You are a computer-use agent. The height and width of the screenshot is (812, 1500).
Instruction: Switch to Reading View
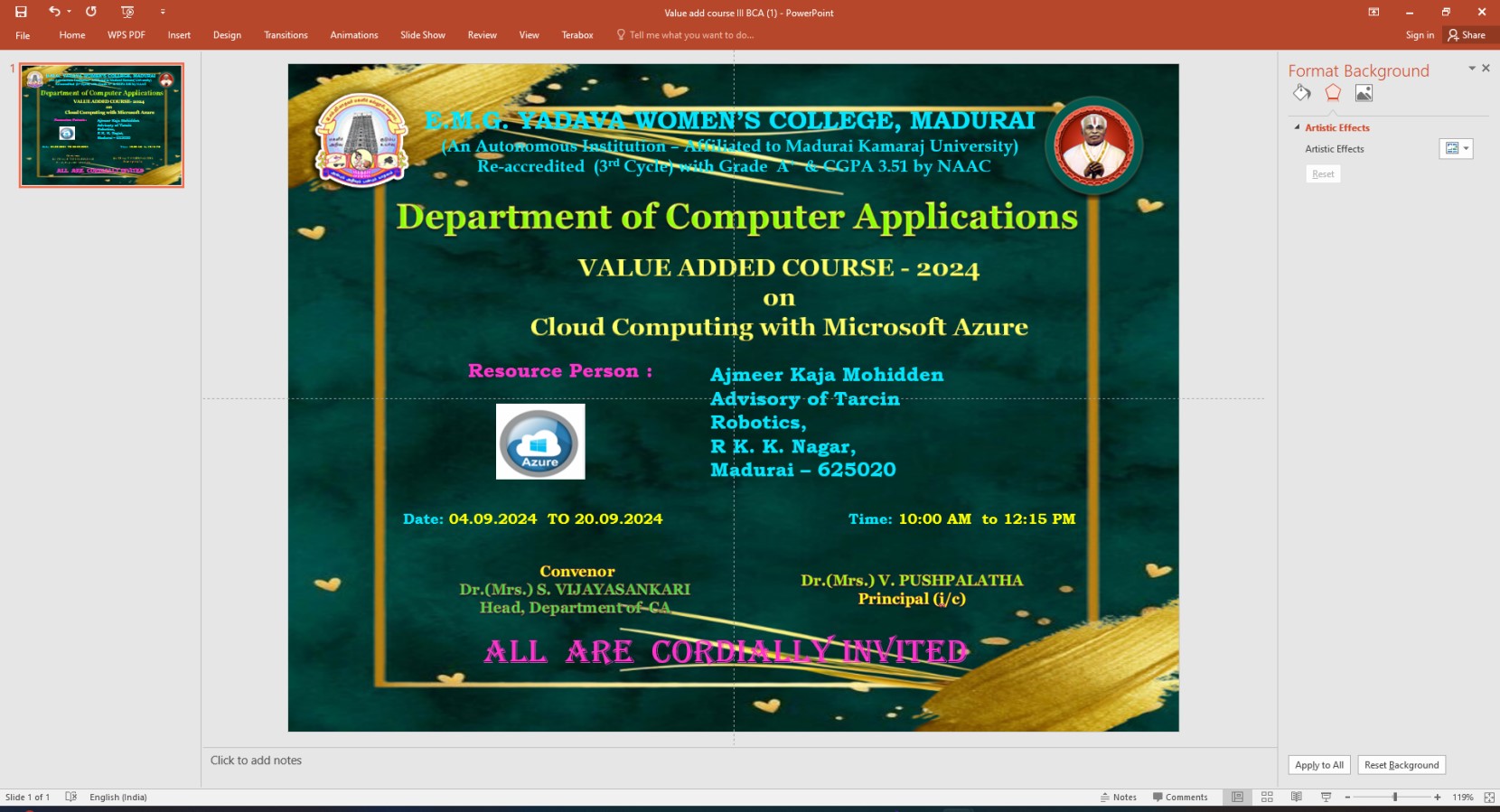(x=1296, y=798)
